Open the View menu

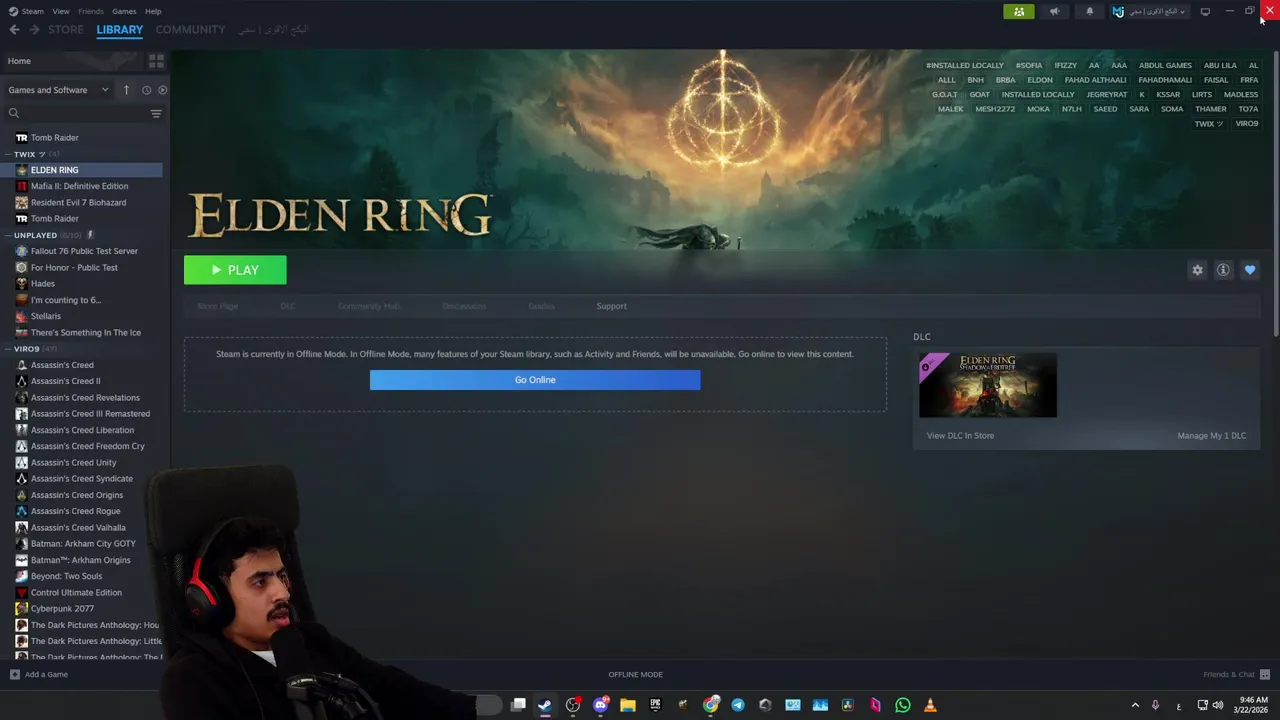pyautogui.click(x=61, y=12)
